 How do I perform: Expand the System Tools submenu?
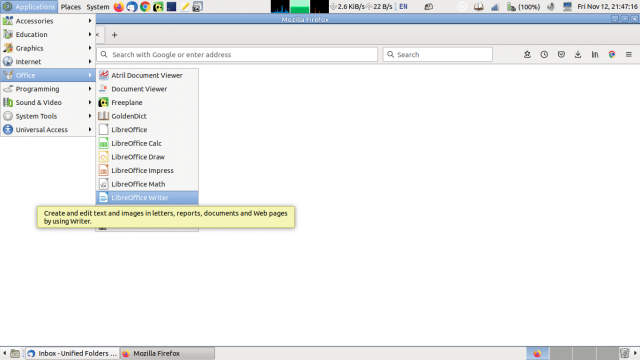(x=48, y=116)
